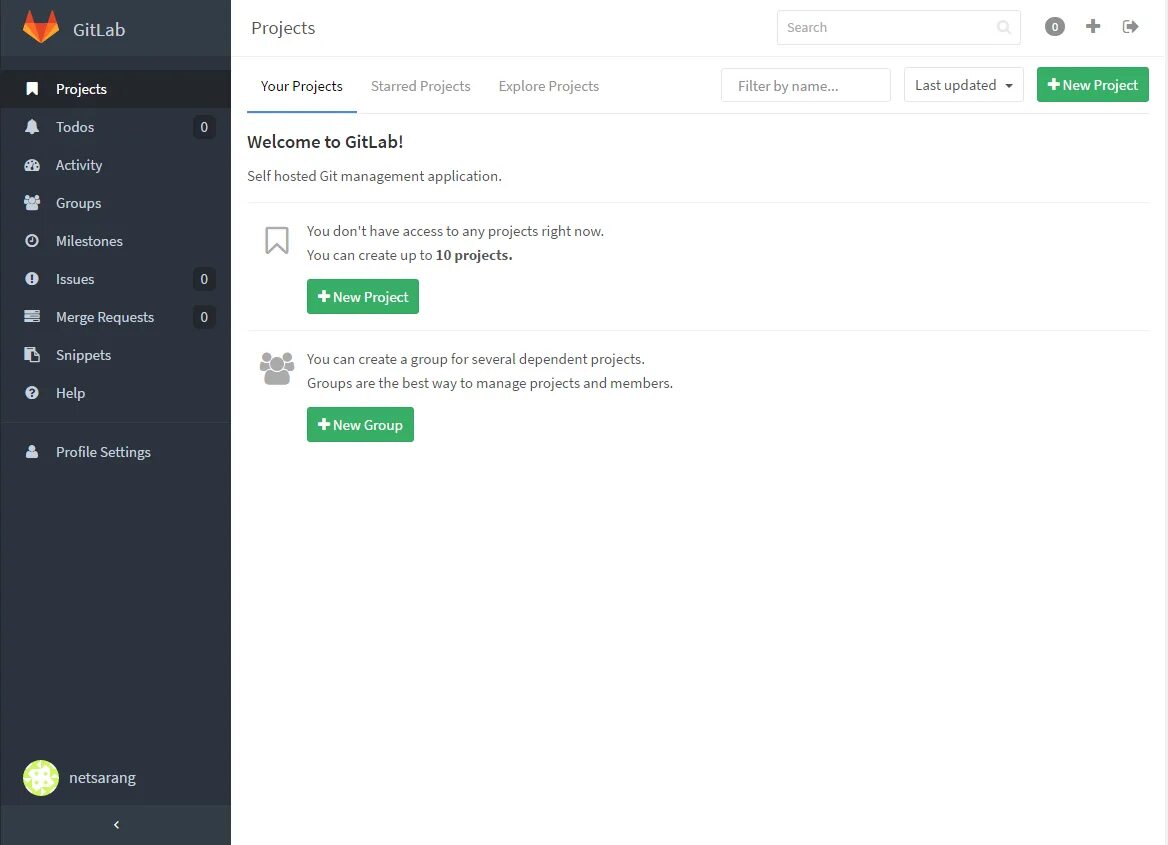Click the Groups people icon in sidebar
Viewport: 1168px width, 845px height.
(32, 203)
